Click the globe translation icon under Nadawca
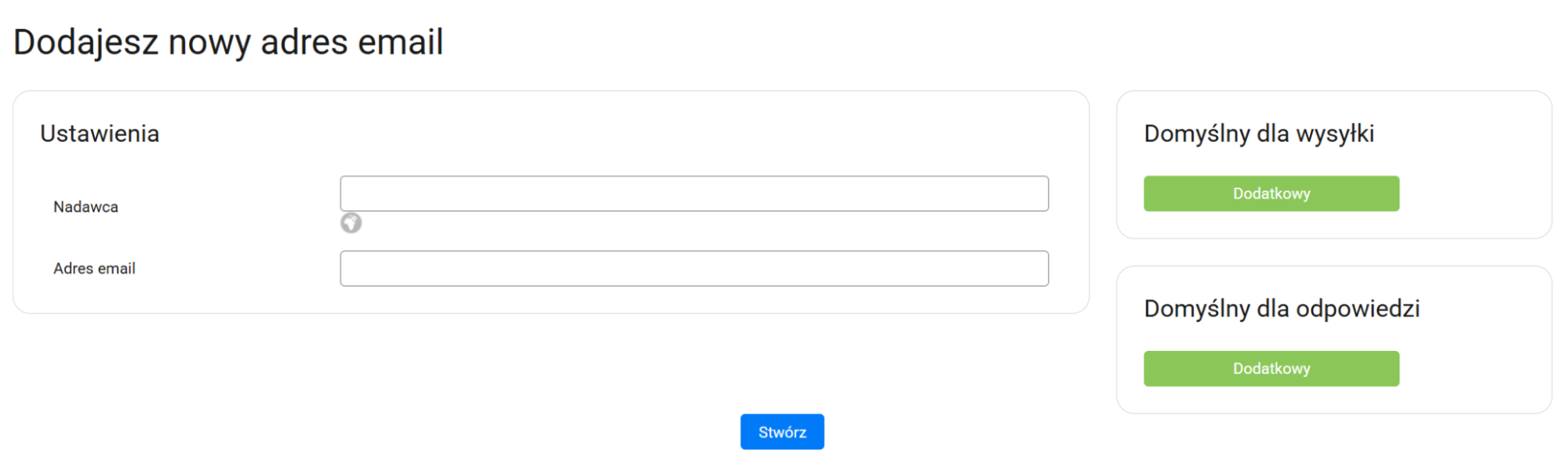 point(351,224)
